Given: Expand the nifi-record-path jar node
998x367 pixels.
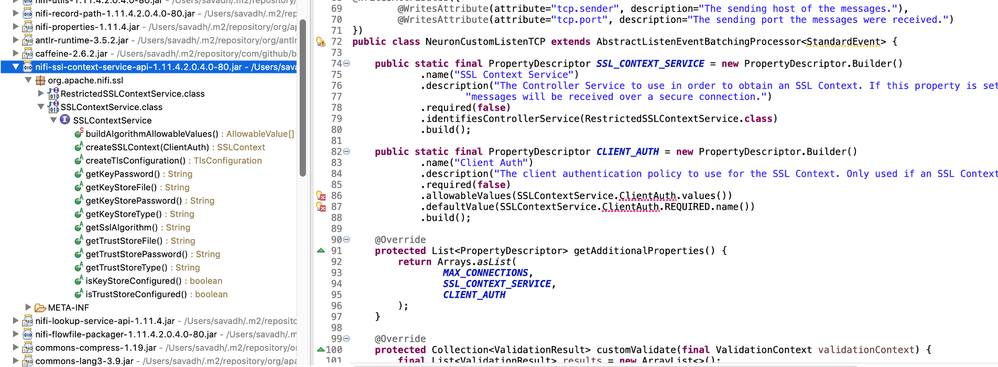Looking at the screenshot, I should (x=16, y=13).
